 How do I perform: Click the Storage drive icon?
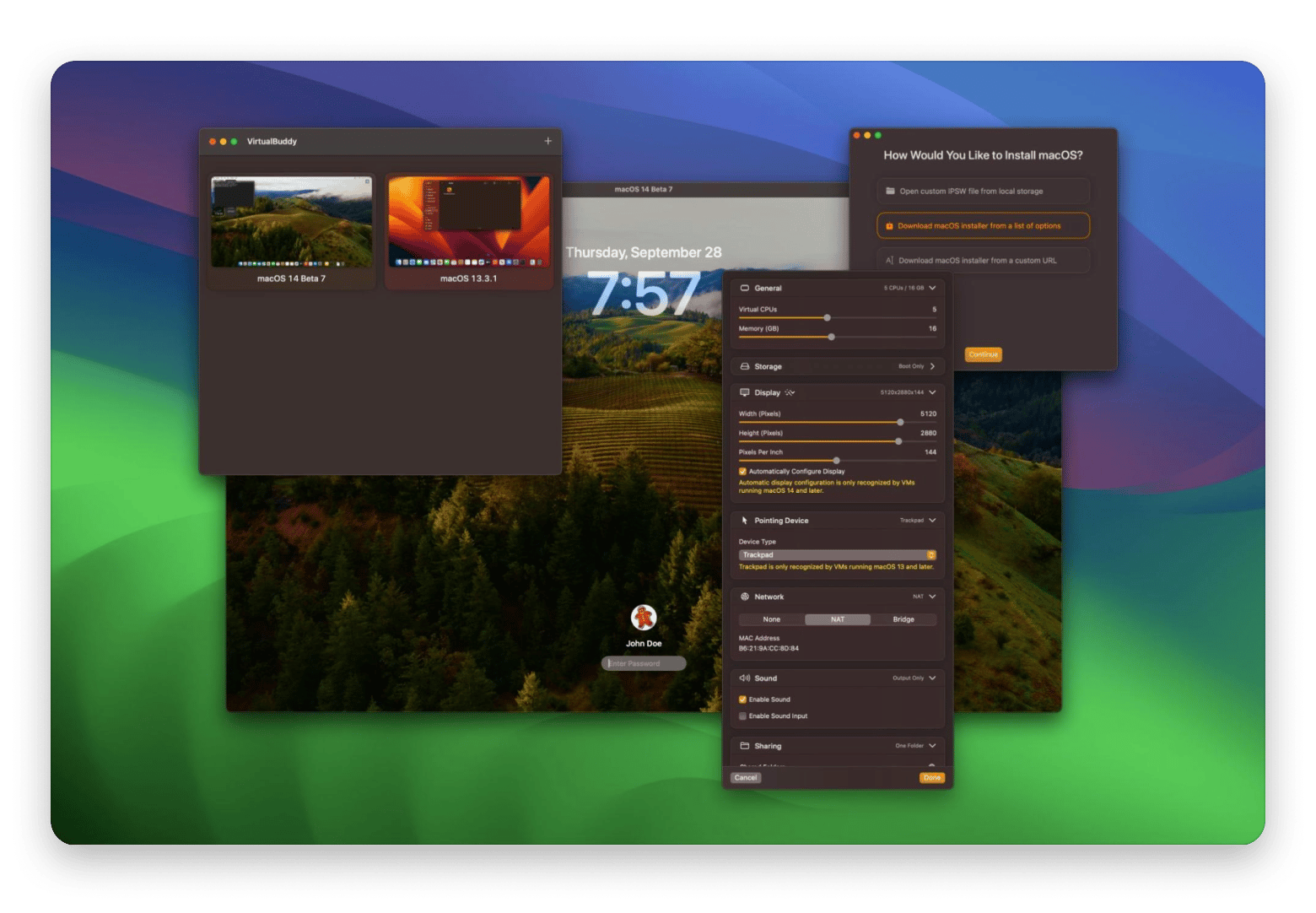745,366
